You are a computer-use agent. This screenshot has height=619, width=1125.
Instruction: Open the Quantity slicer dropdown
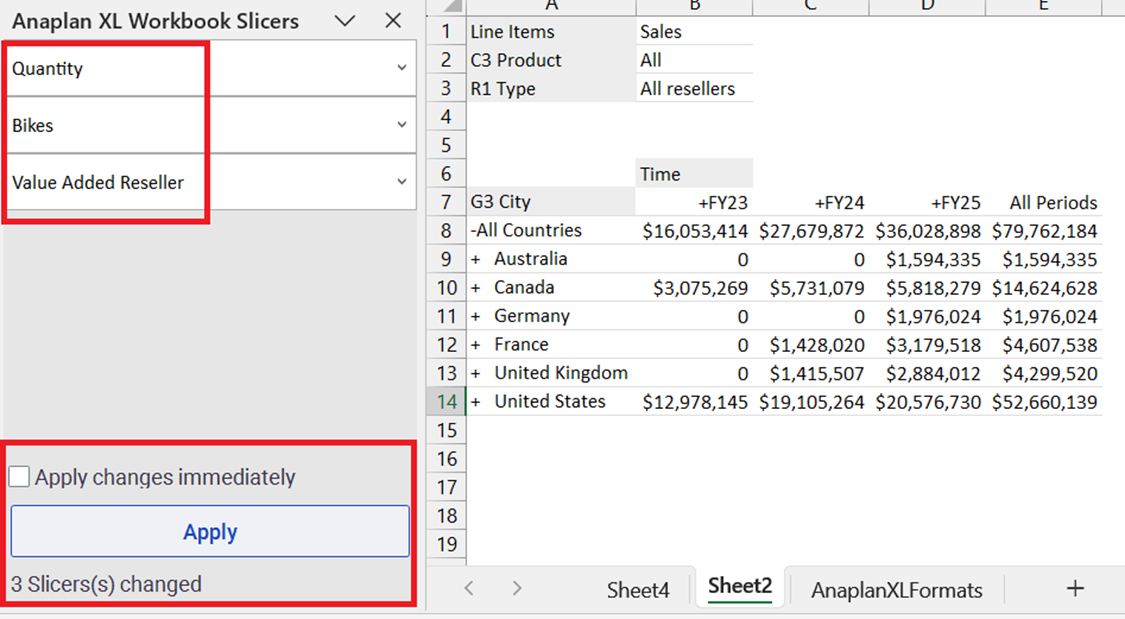401,69
